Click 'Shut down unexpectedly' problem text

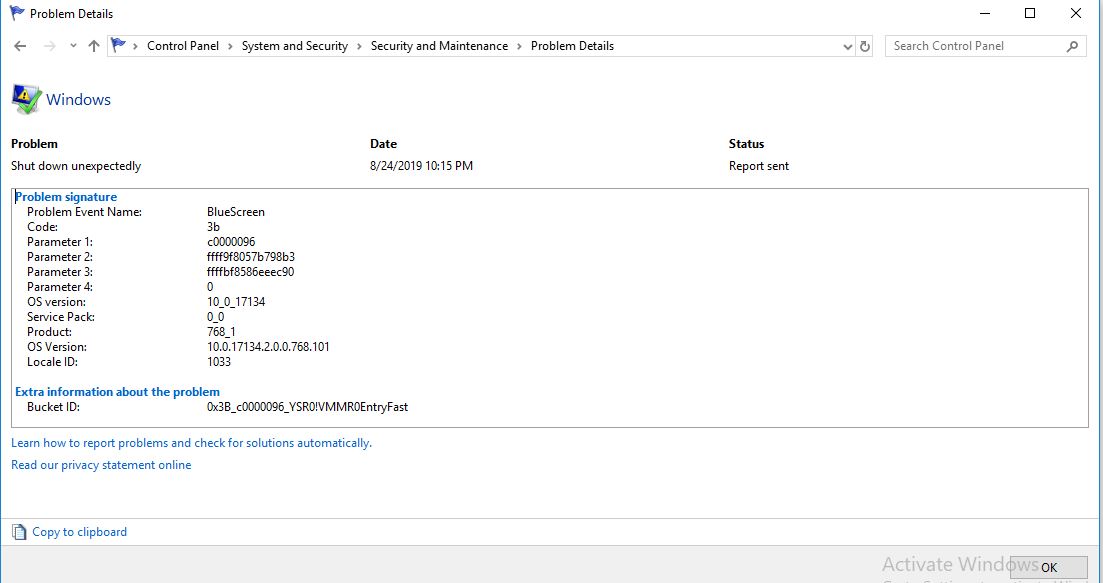[x=76, y=166]
